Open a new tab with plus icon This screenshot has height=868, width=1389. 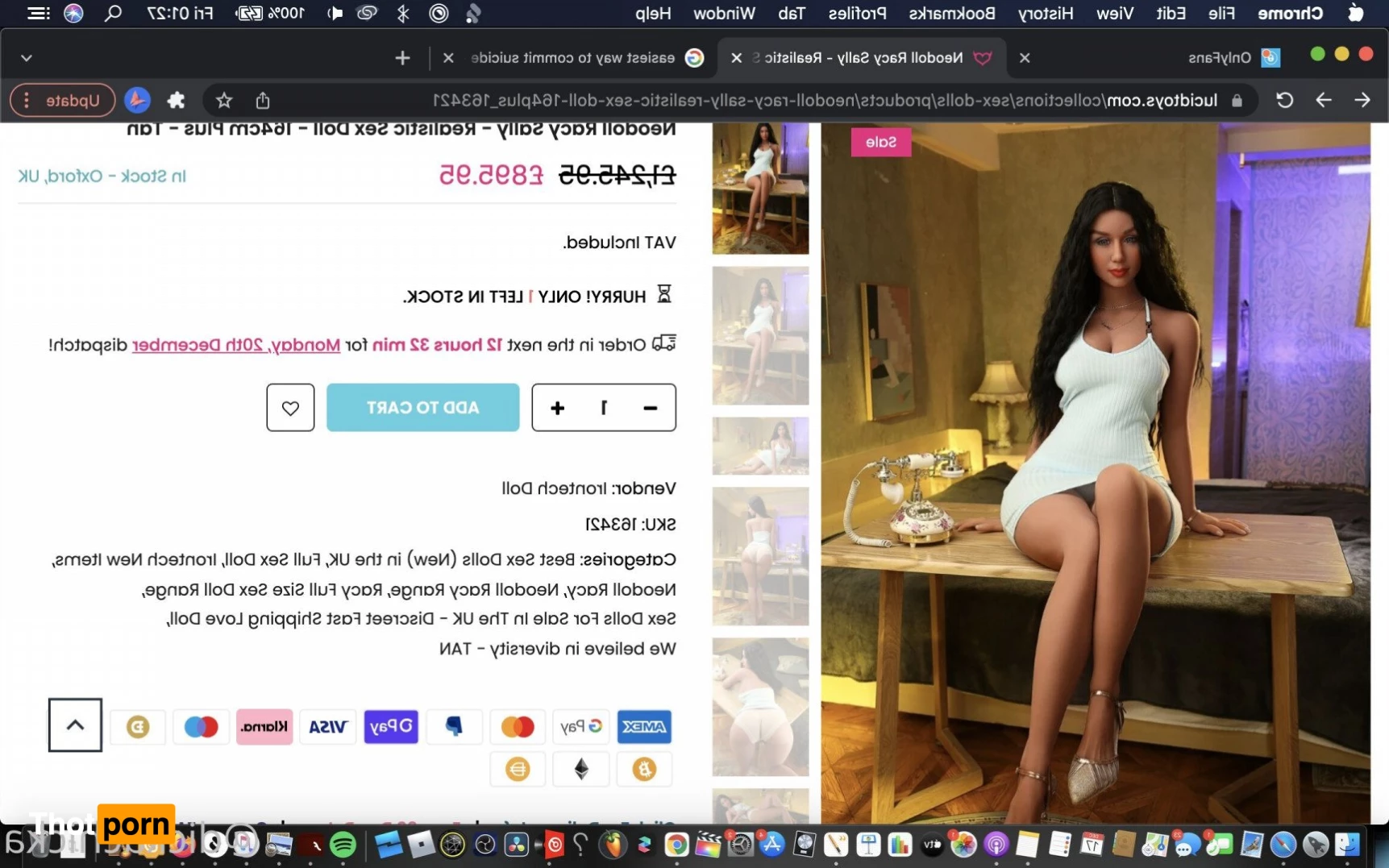(402, 58)
